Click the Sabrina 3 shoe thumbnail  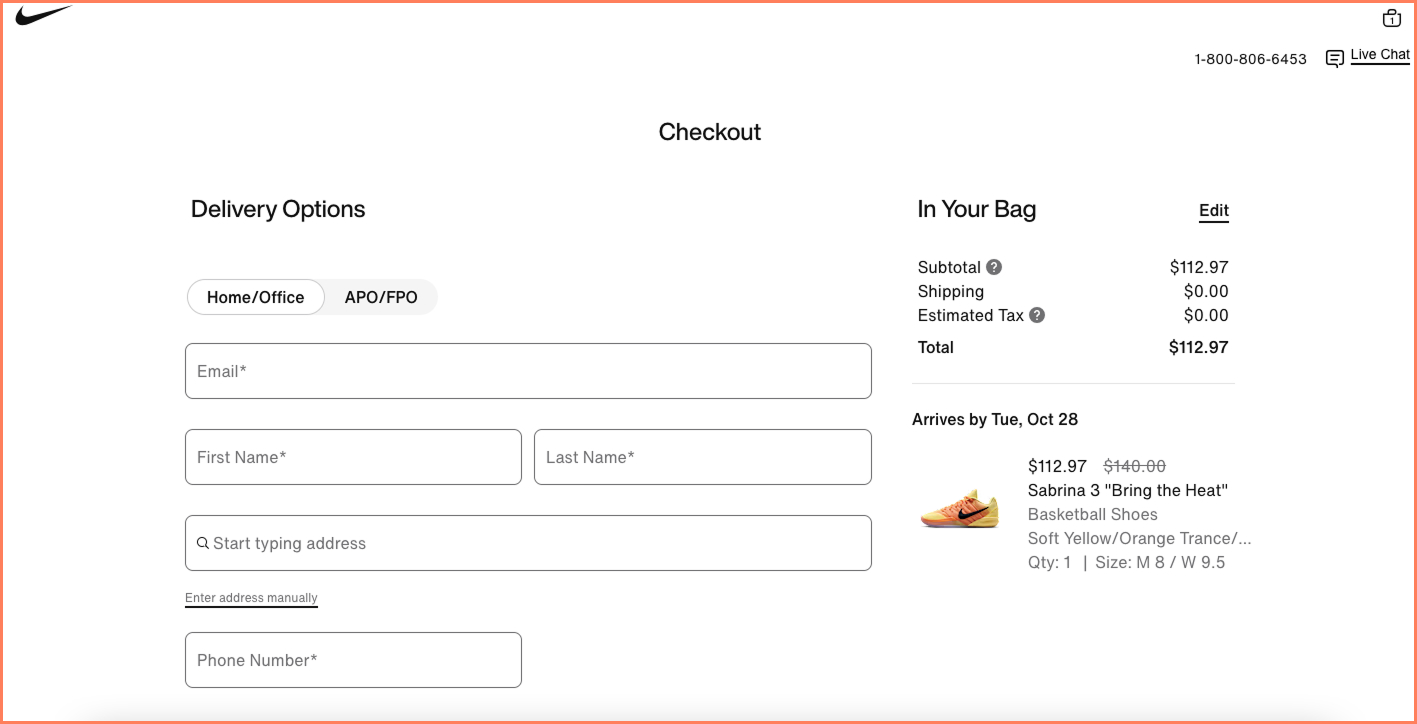coord(959,508)
